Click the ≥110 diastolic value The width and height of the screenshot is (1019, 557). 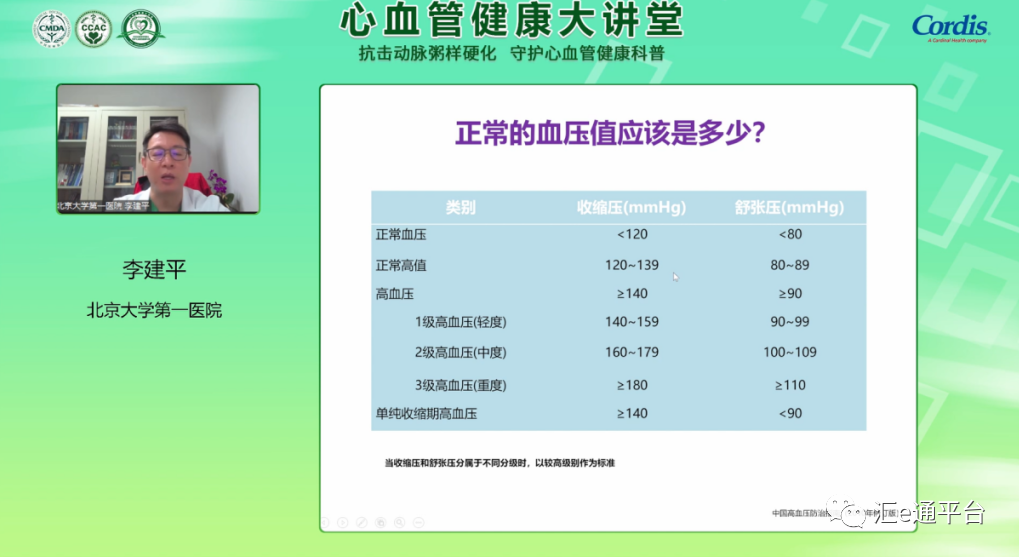coord(790,385)
